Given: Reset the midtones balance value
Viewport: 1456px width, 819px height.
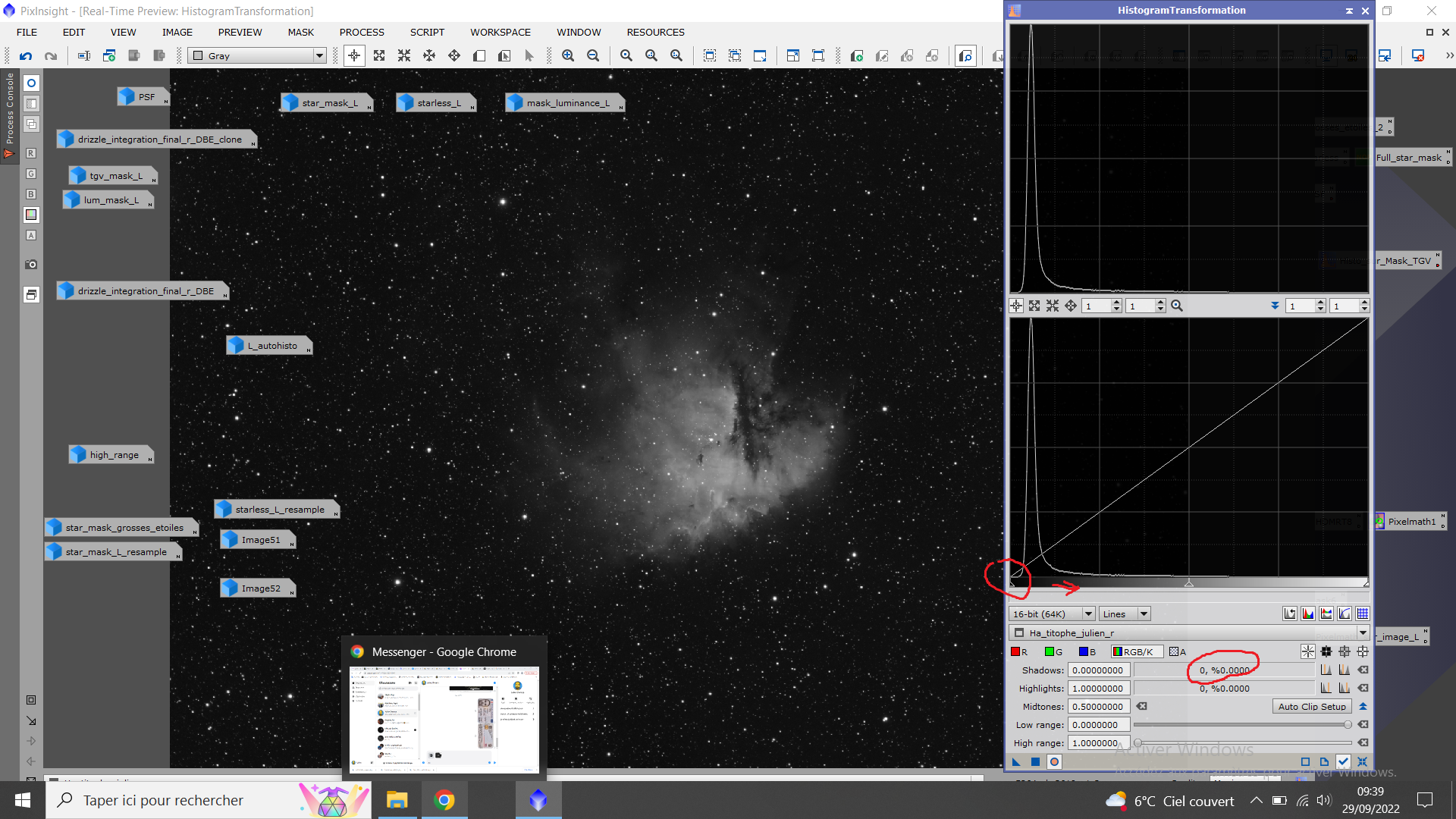Looking at the screenshot, I should pos(1142,707).
